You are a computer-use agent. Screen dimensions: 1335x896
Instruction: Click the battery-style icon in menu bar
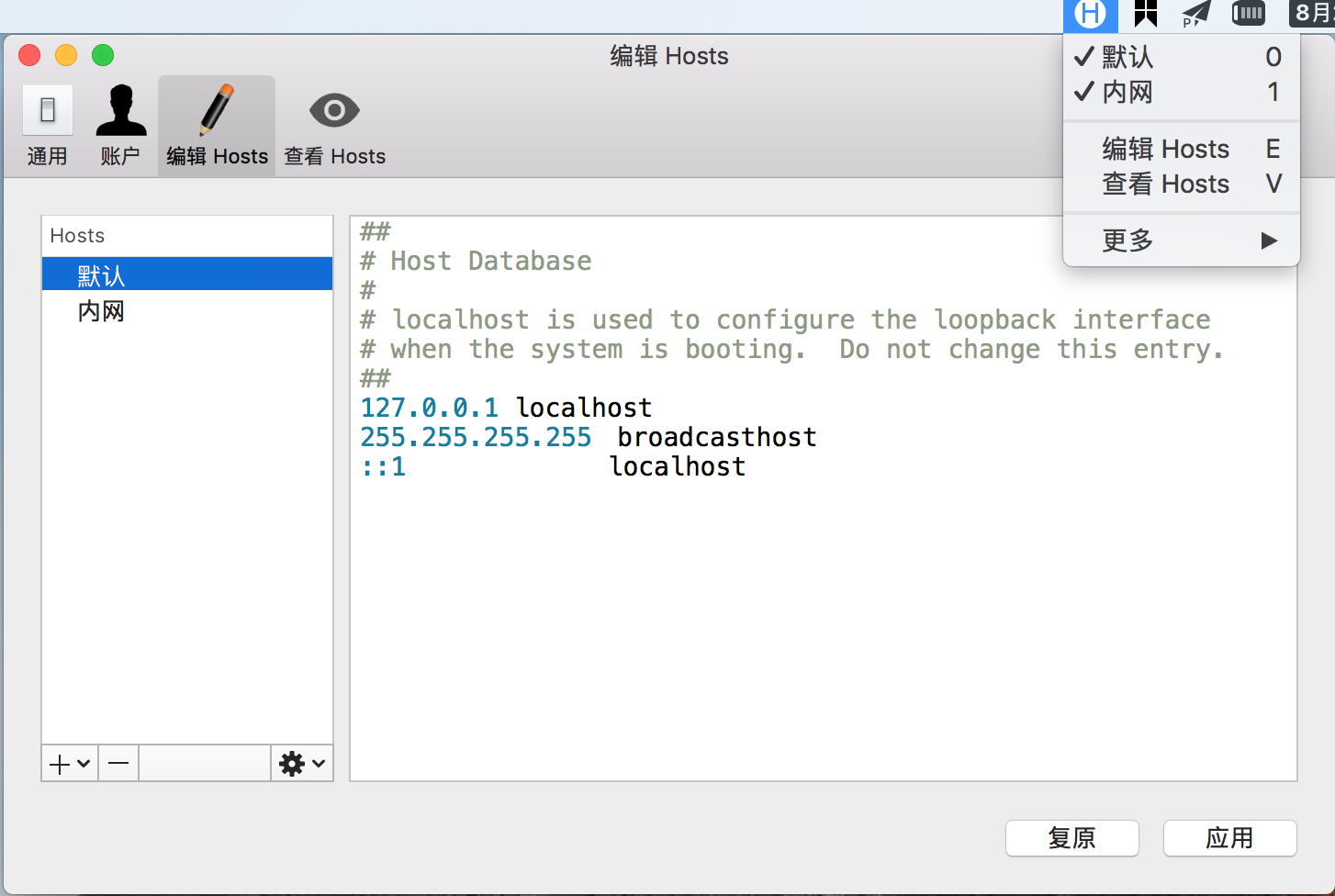[1248, 14]
